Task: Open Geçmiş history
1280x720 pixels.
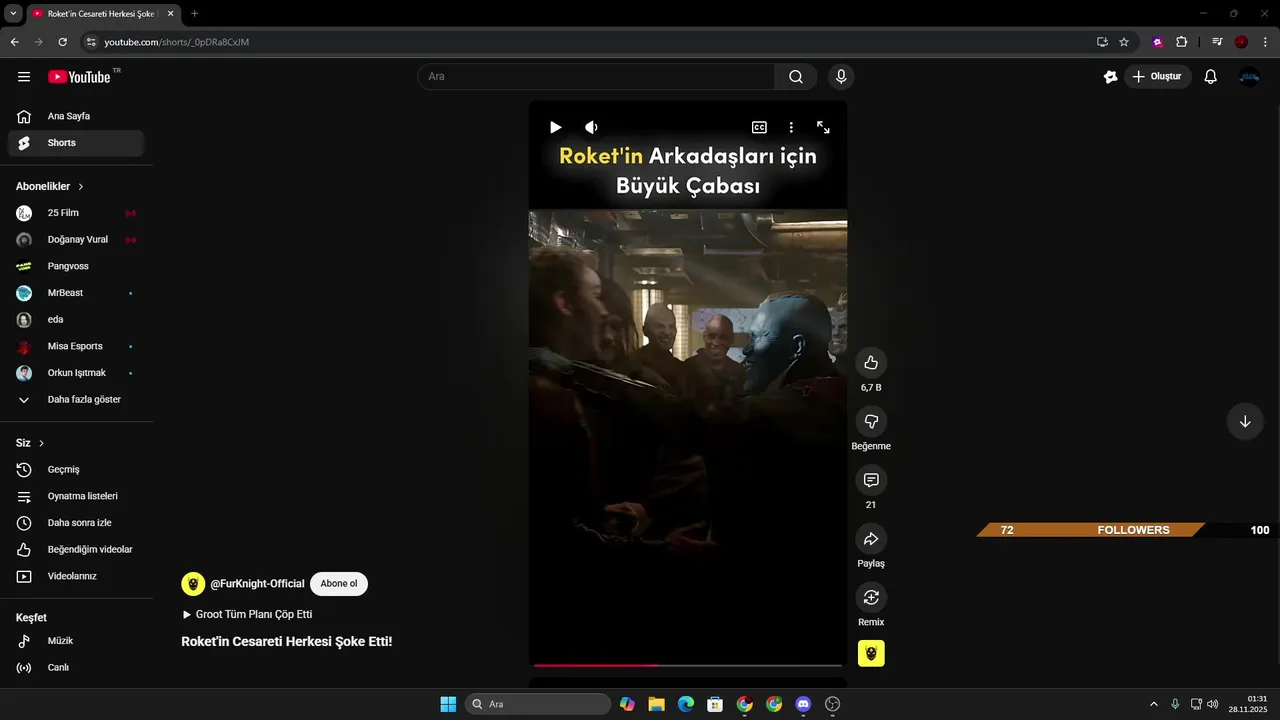Action: click(x=76, y=470)
